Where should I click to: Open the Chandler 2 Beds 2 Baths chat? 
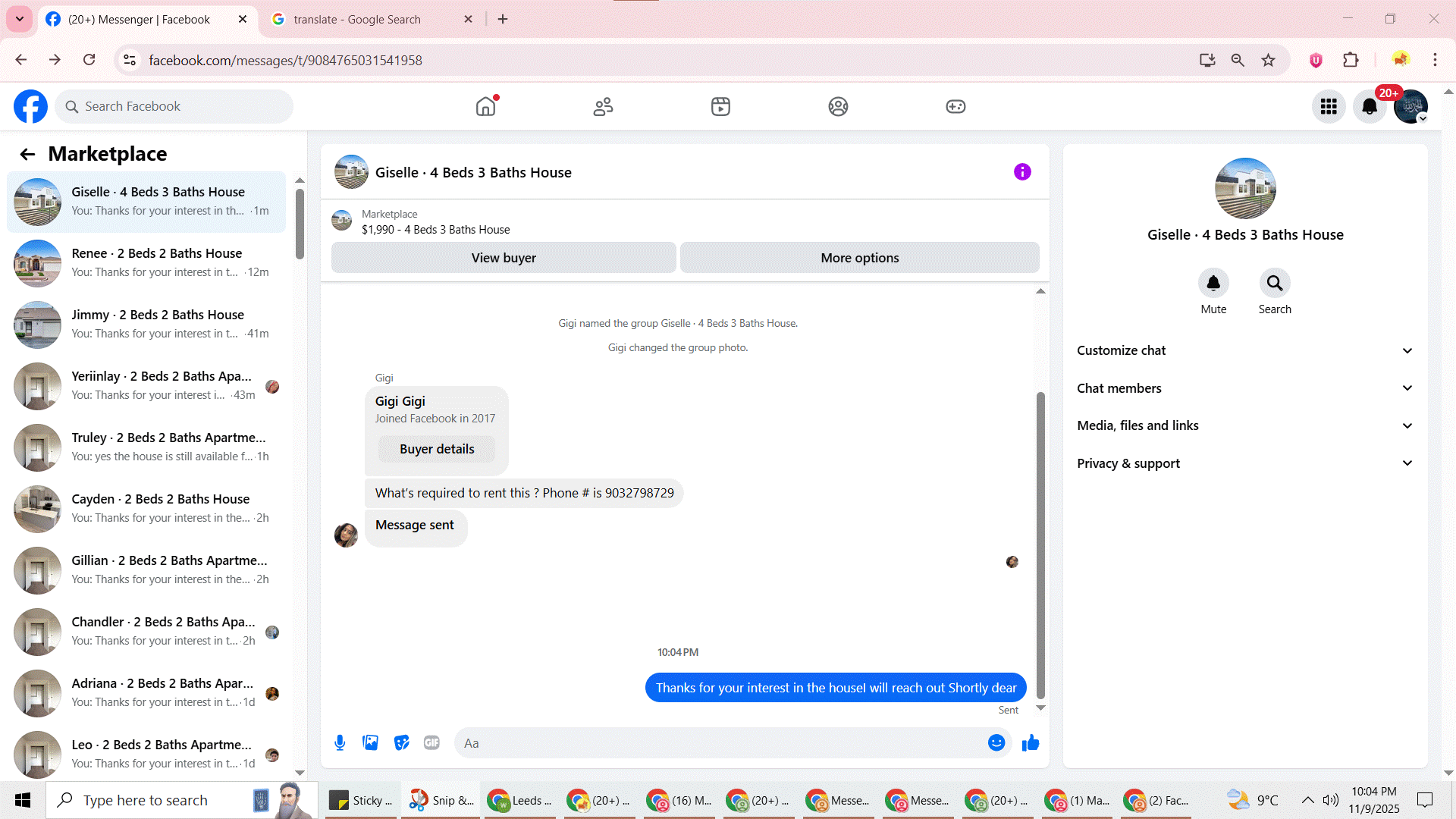tap(146, 632)
